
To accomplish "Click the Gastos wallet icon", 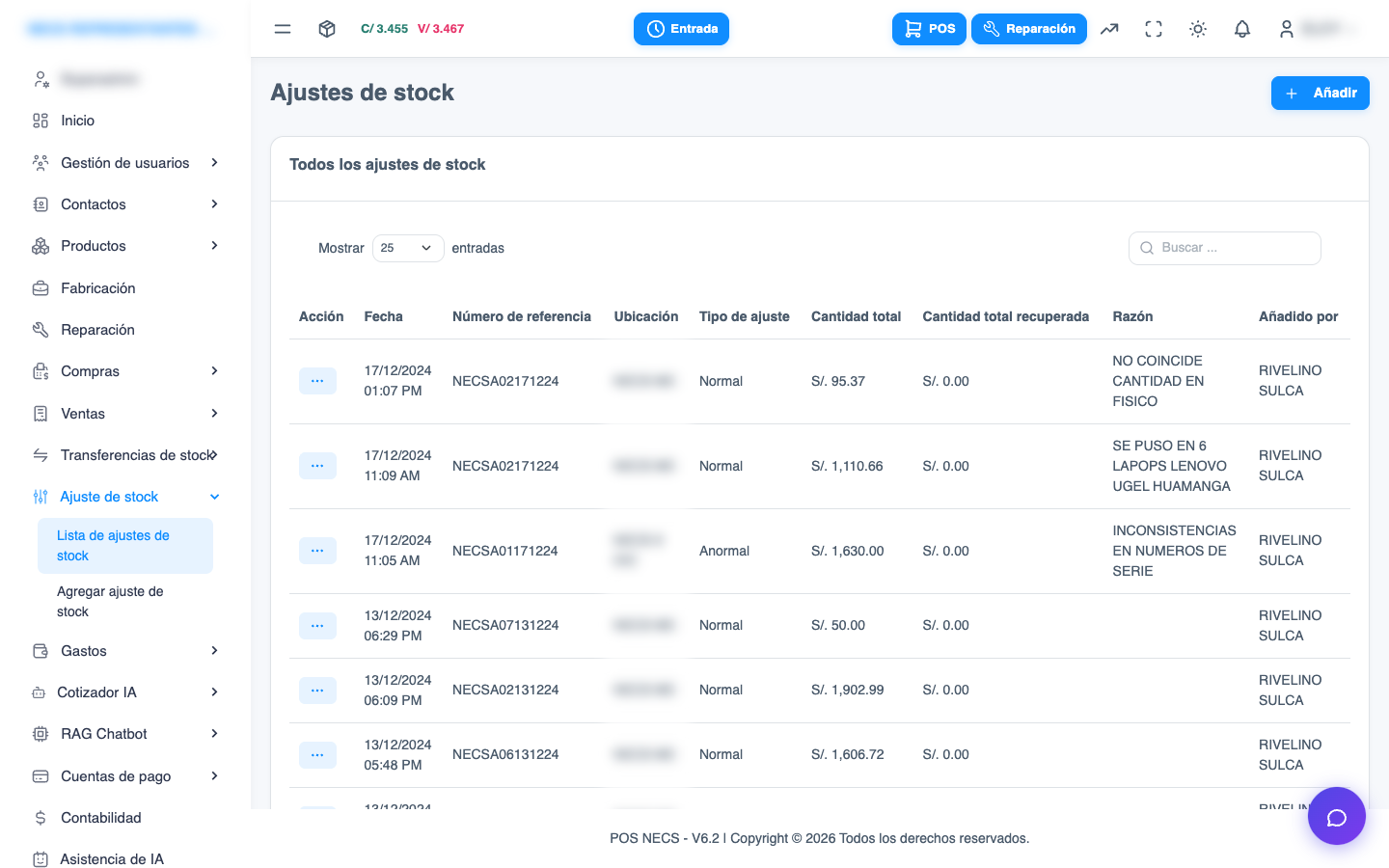I will [x=41, y=651].
